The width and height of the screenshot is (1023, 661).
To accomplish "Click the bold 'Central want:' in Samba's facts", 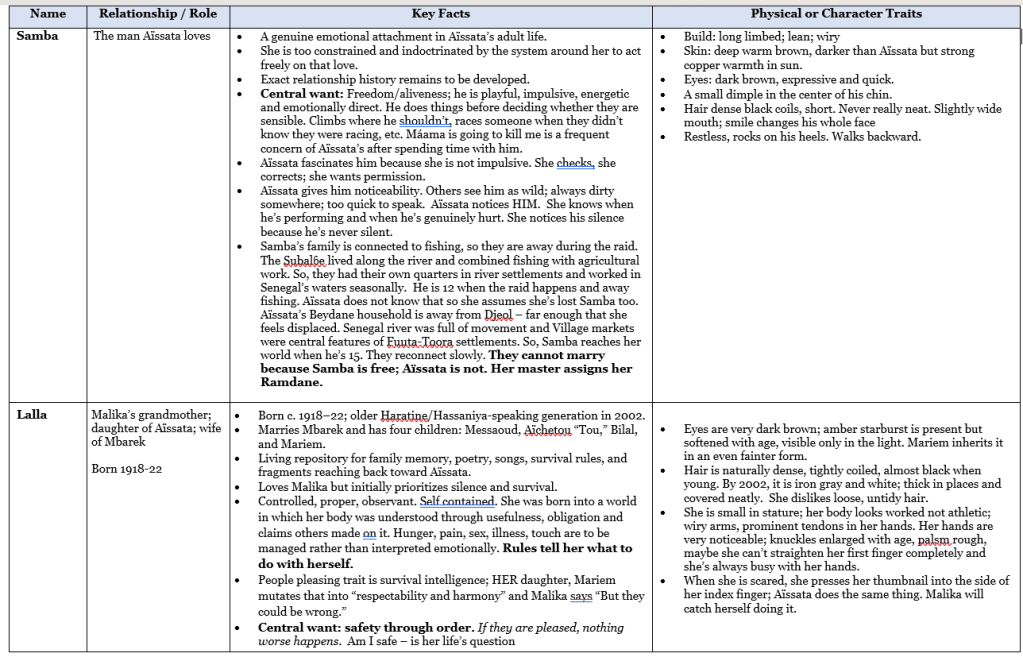I will tap(302, 93).
